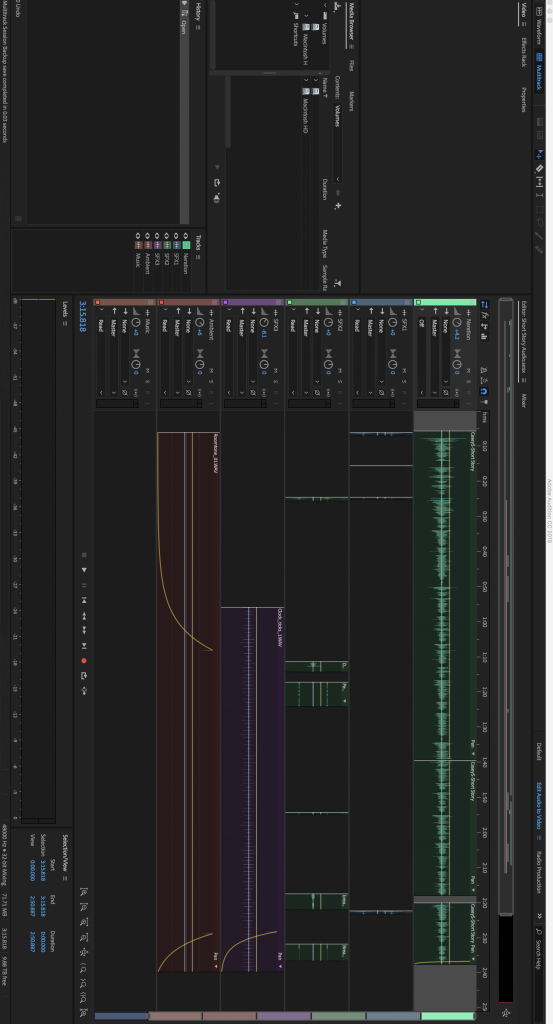Open Ambient track Master output dropdown
Viewport: 553px width, 1024px height.
(177, 357)
